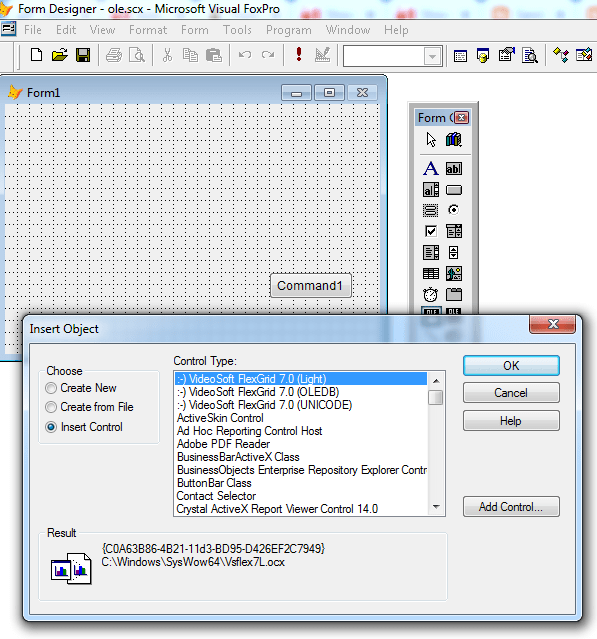Select the Text Box tool
The width and height of the screenshot is (597, 639).
coord(454,169)
